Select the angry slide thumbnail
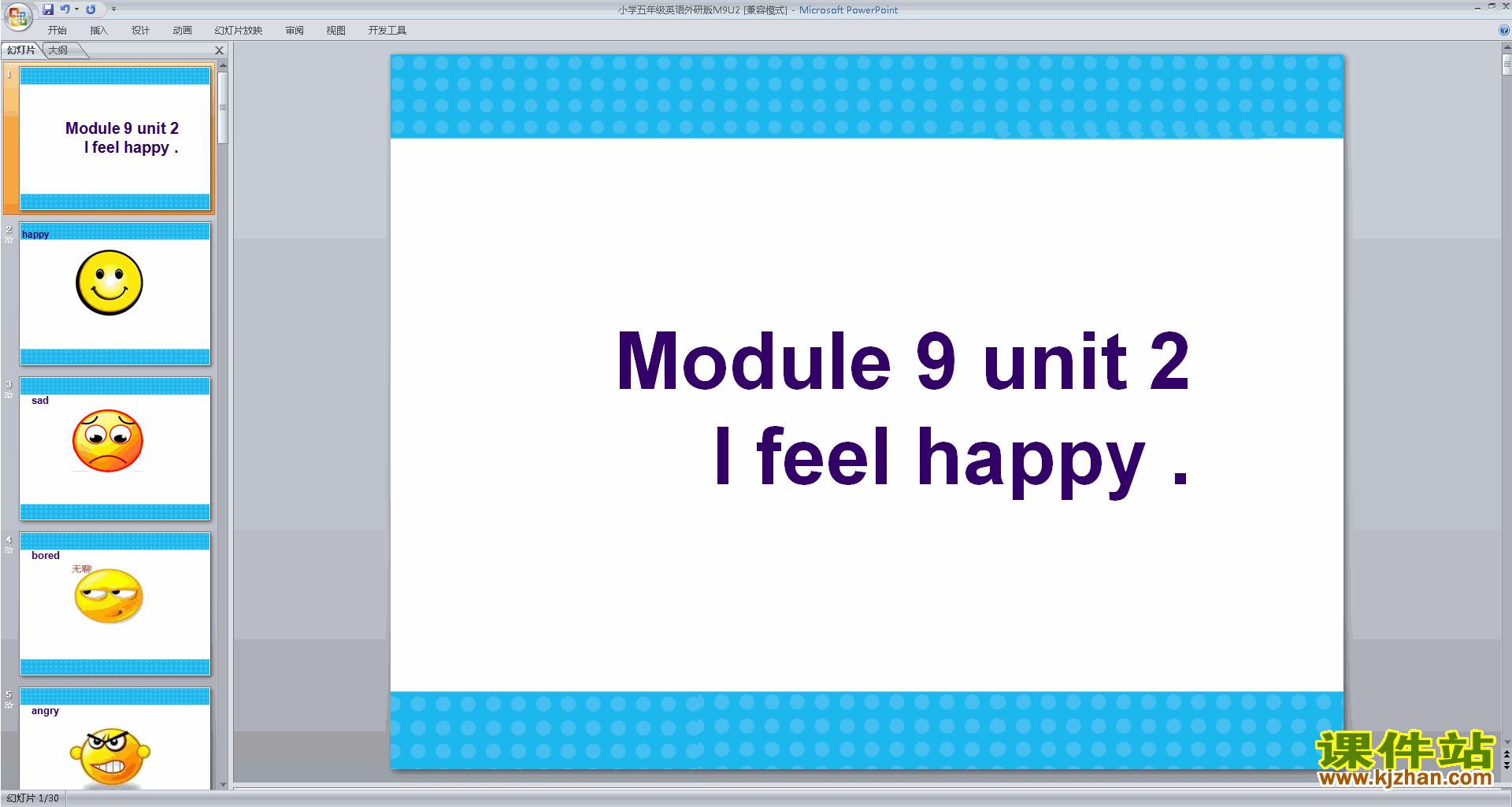 [115, 739]
